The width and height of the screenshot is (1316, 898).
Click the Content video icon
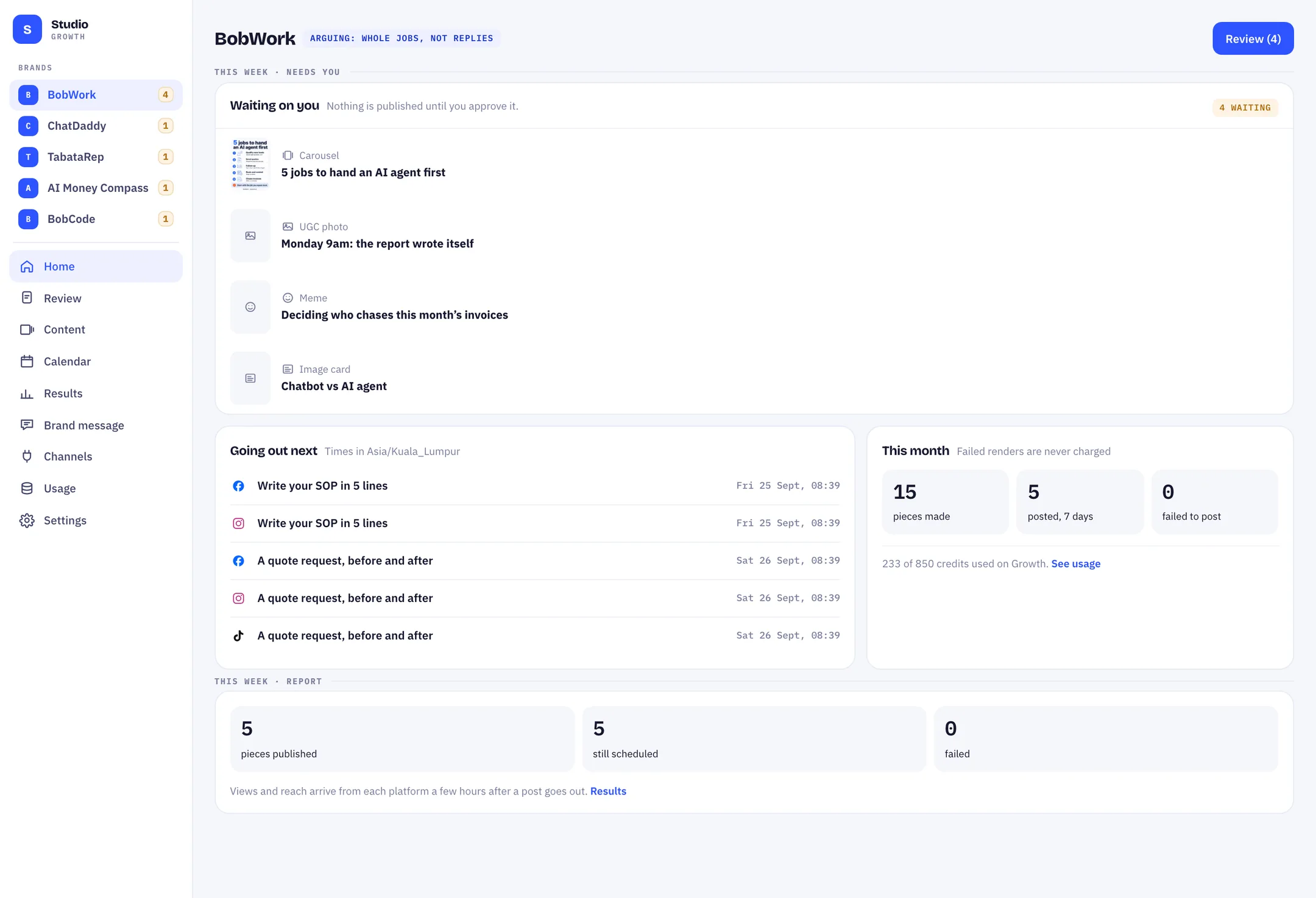[x=27, y=330]
